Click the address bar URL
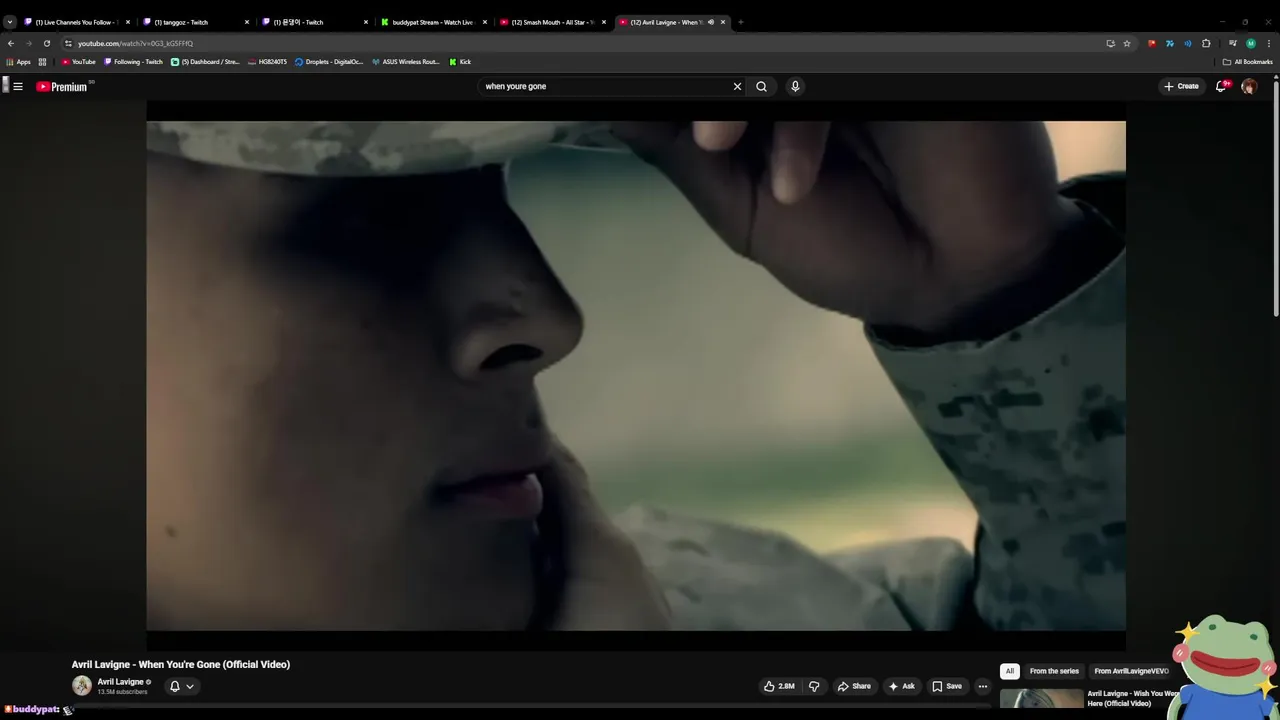Image resolution: width=1280 pixels, height=720 pixels. [x=135, y=43]
